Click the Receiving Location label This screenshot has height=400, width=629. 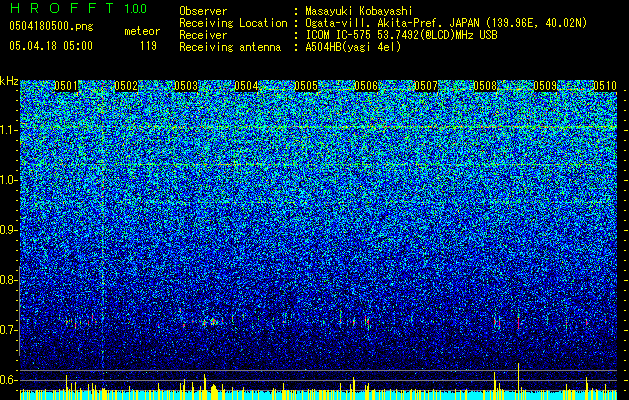[233, 23]
